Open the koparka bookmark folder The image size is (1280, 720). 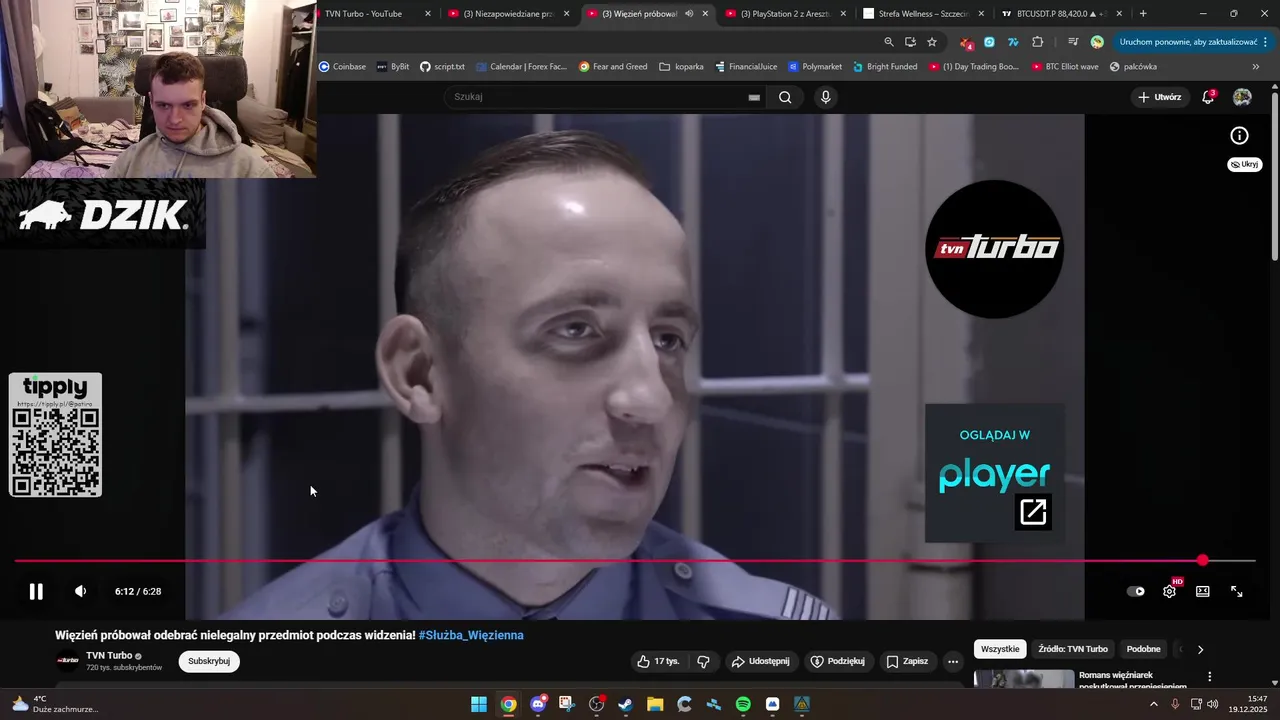click(681, 67)
